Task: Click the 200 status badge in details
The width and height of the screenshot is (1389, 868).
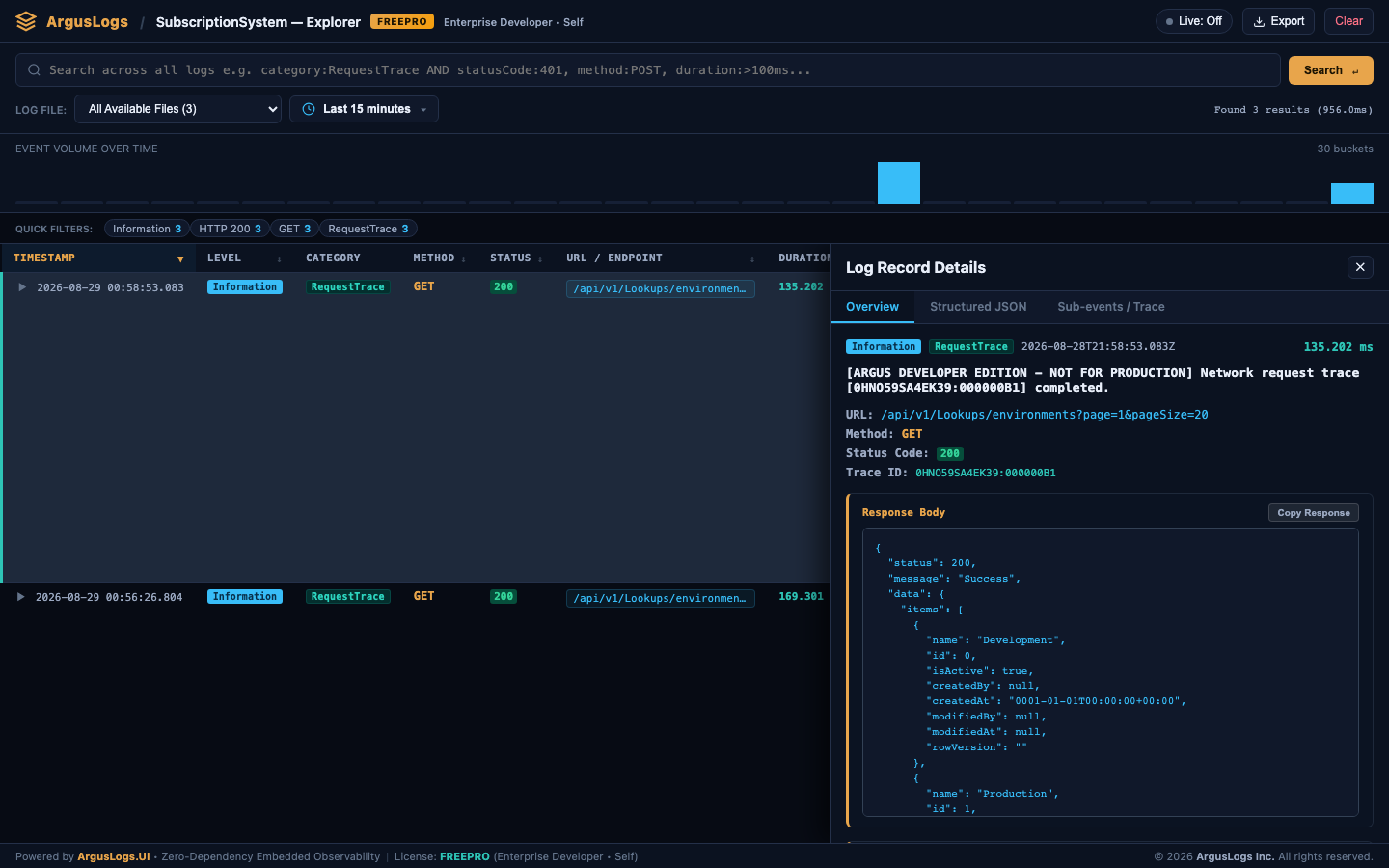Action: (950, 453)
